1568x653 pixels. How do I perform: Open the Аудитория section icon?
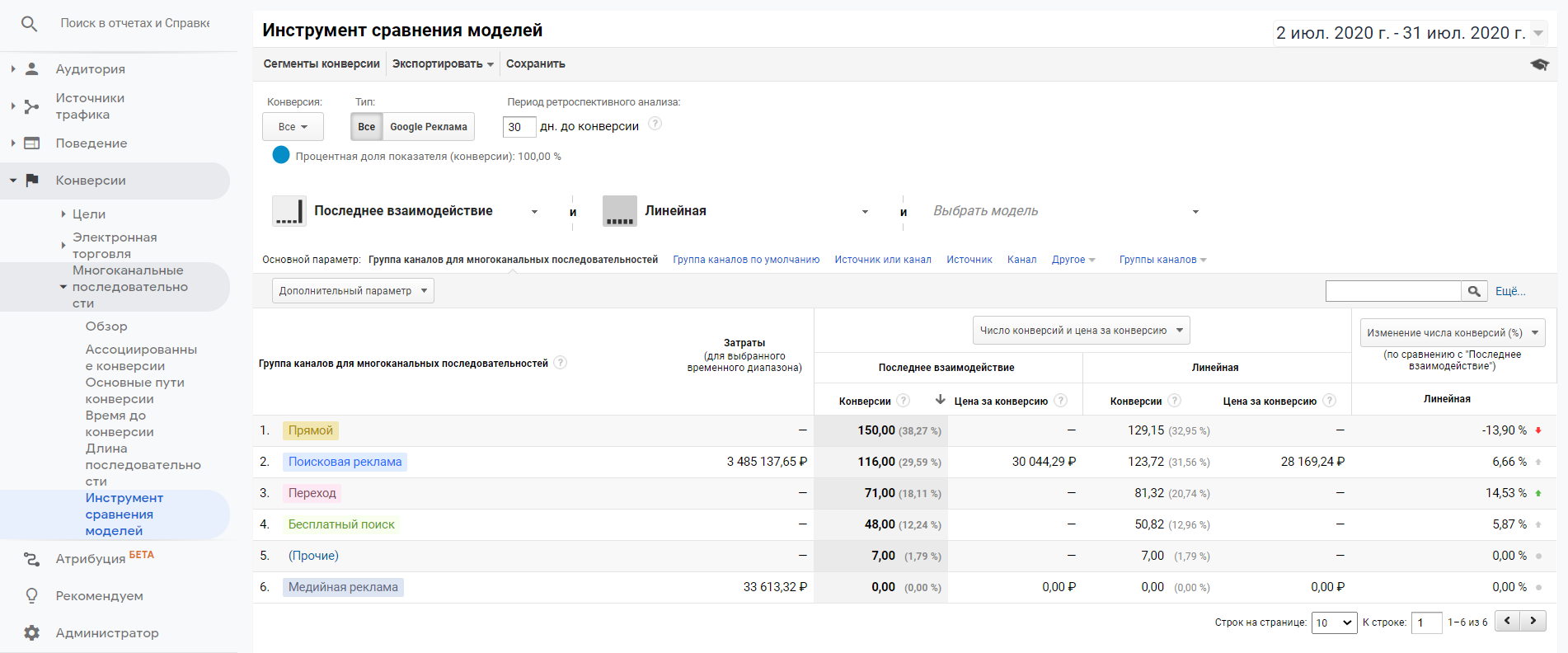32,69
